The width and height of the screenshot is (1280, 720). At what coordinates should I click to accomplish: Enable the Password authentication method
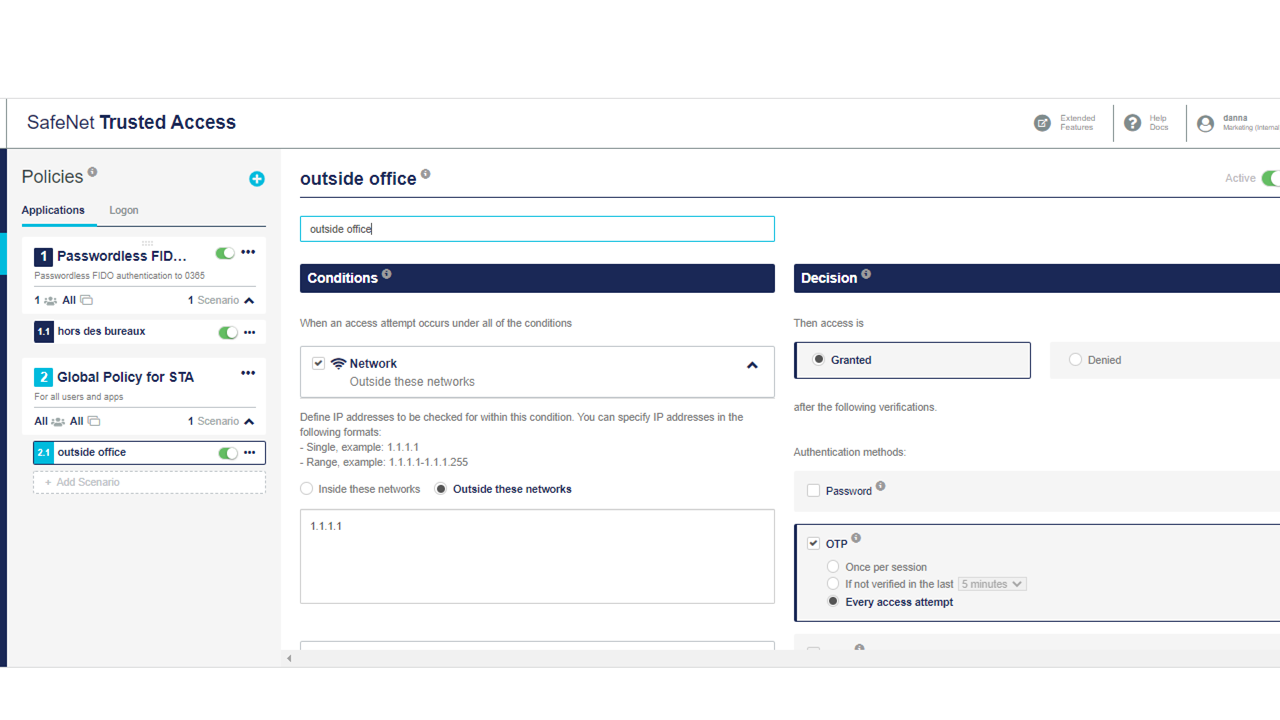(x=813, y=490)
